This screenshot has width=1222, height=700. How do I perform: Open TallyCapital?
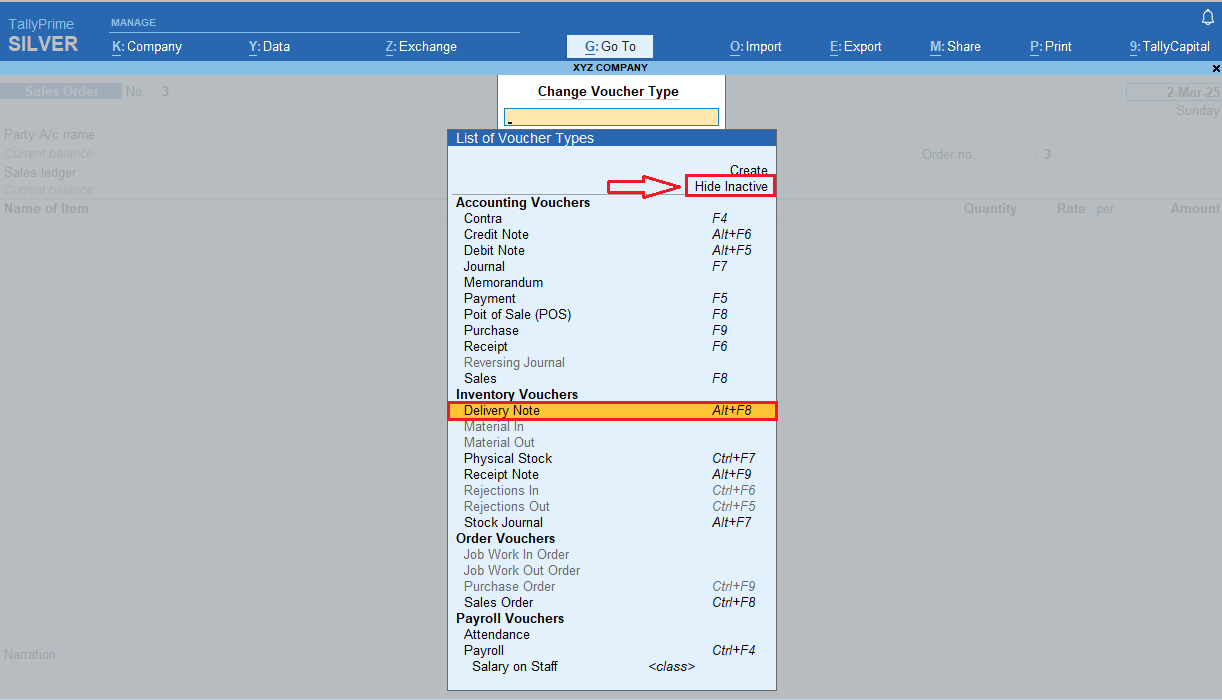pos(1168,46)
